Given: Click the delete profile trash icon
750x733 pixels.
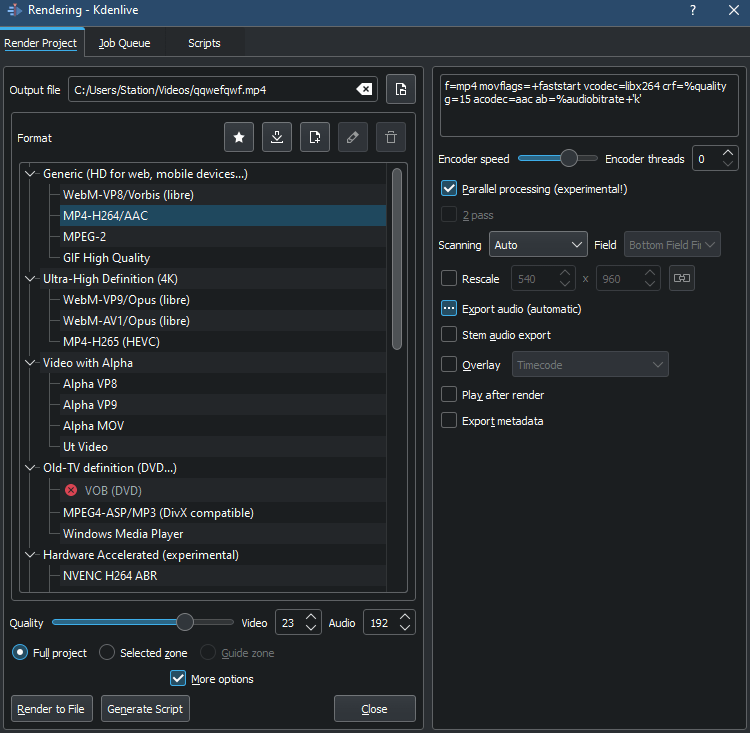Looking at the screenshot, I should (x=391, y=137).
